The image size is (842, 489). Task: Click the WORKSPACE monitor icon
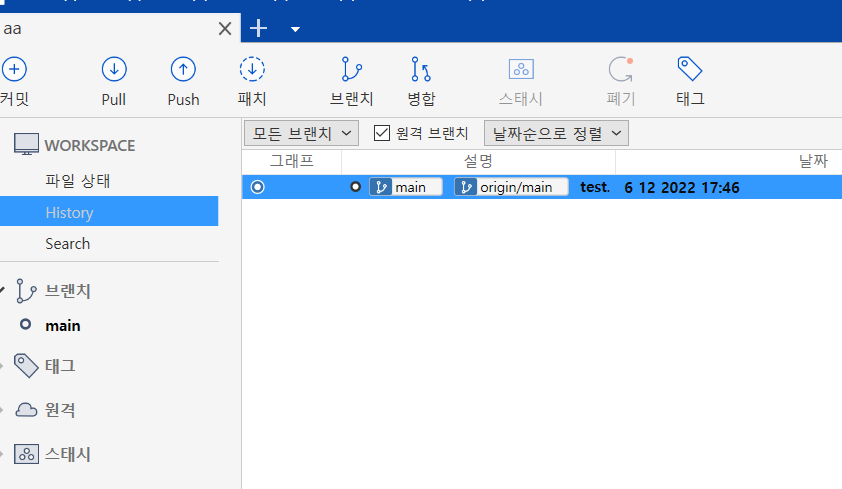(x=26, y=144)
